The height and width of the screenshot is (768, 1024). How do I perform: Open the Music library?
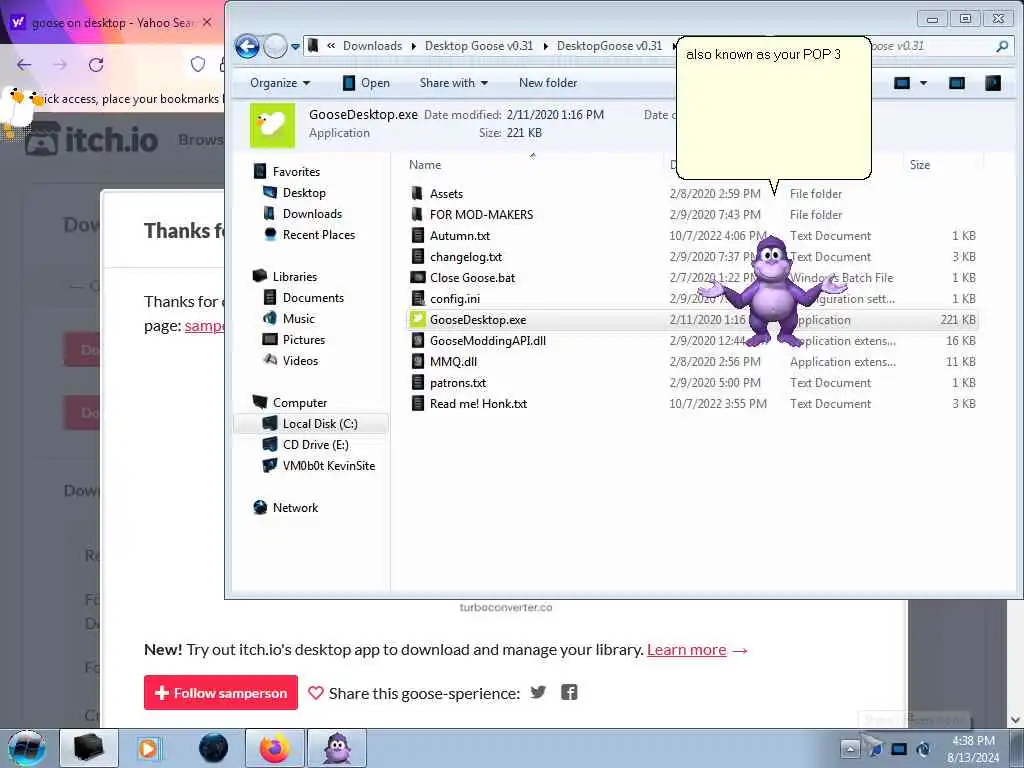point(298,319)
